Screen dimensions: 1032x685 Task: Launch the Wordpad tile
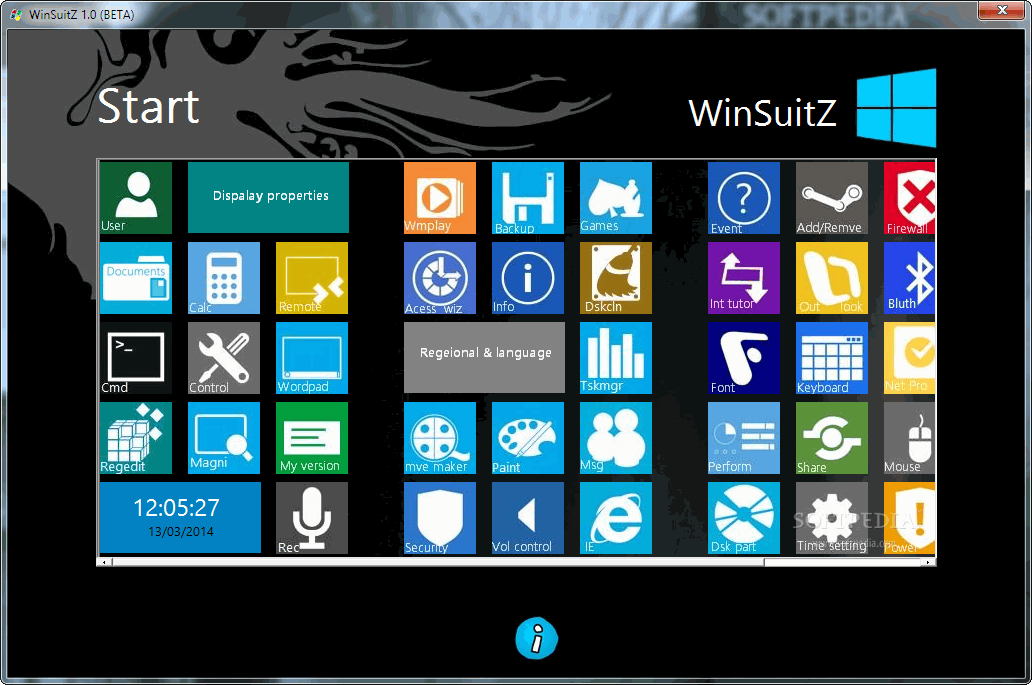(312, 358)
